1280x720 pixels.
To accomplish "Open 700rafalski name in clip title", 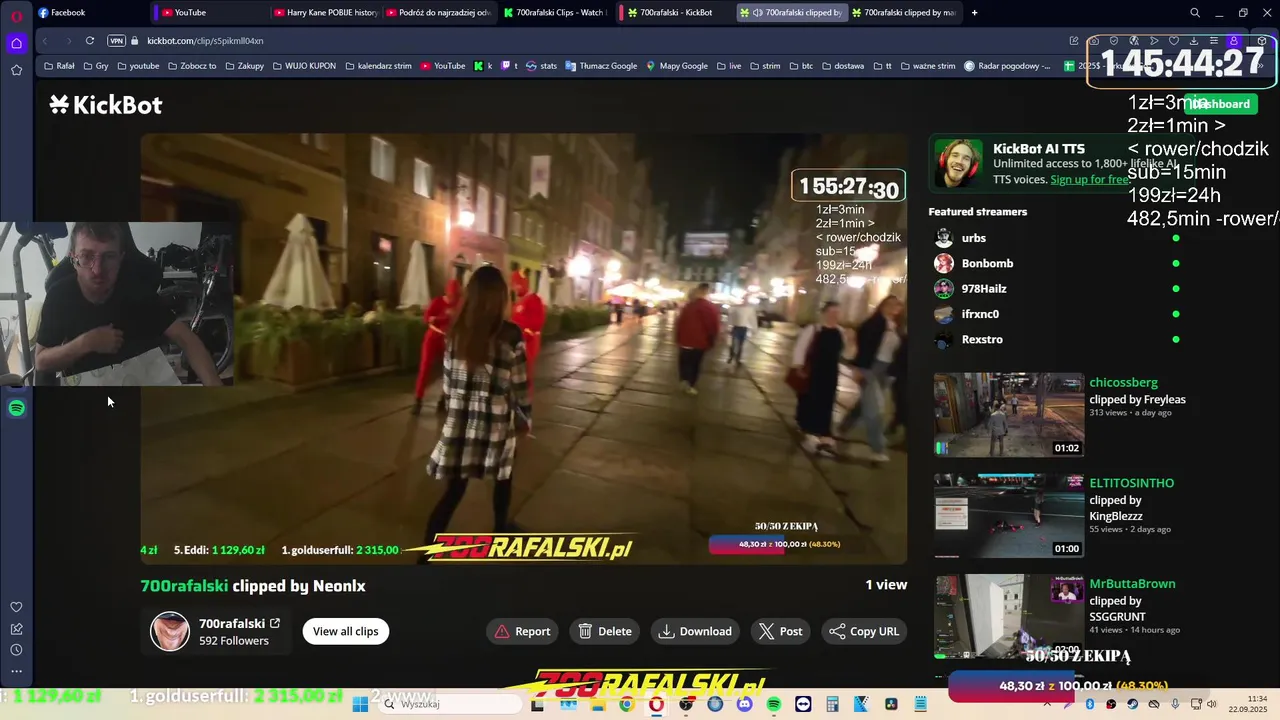I will (x=184, y=586).
